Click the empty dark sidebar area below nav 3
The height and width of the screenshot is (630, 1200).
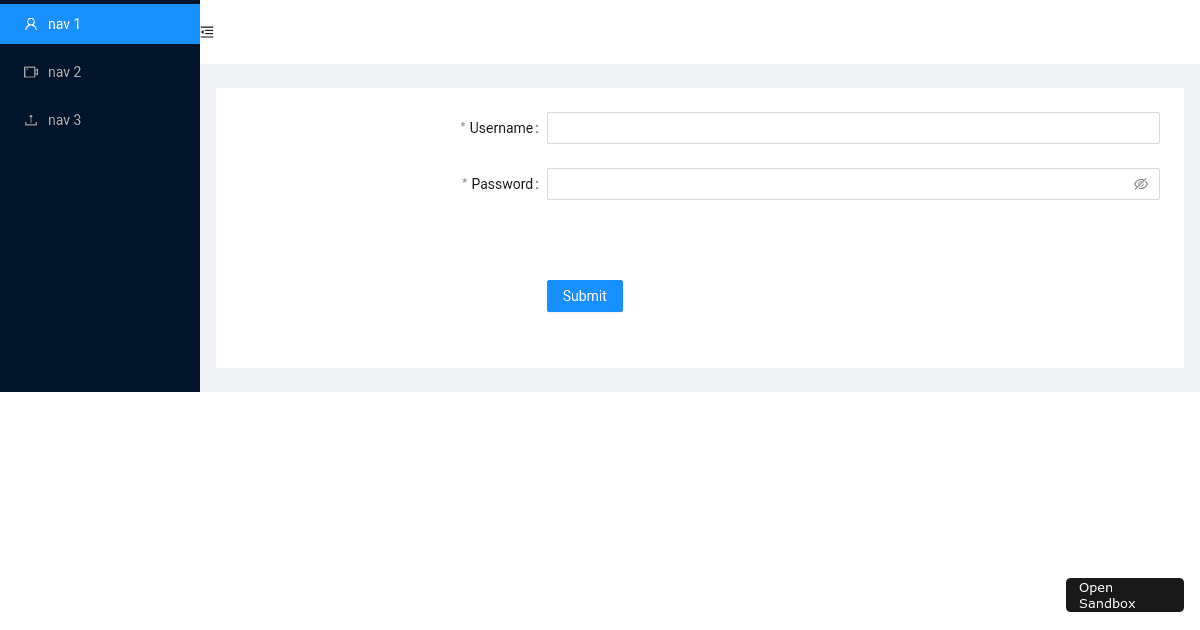pyautogui.click(x=100, y=265)
